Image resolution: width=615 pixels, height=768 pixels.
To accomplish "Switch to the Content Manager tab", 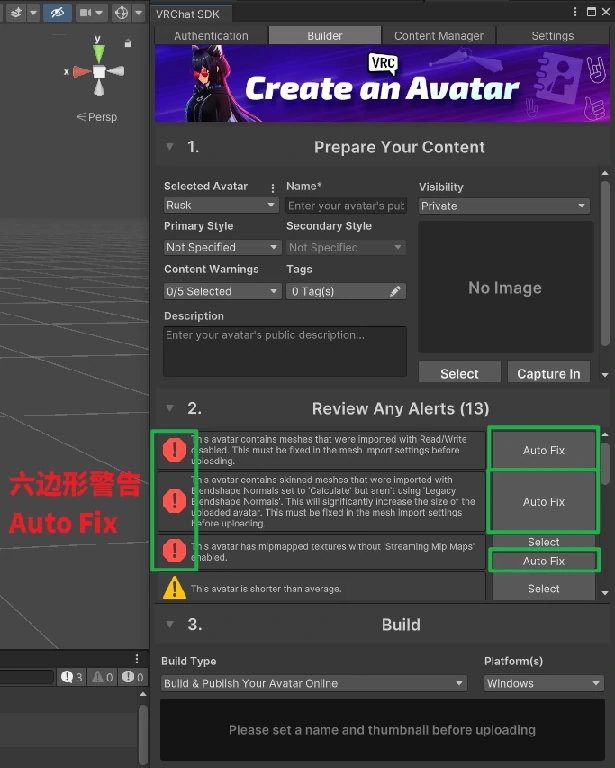I will pos(438,36).
